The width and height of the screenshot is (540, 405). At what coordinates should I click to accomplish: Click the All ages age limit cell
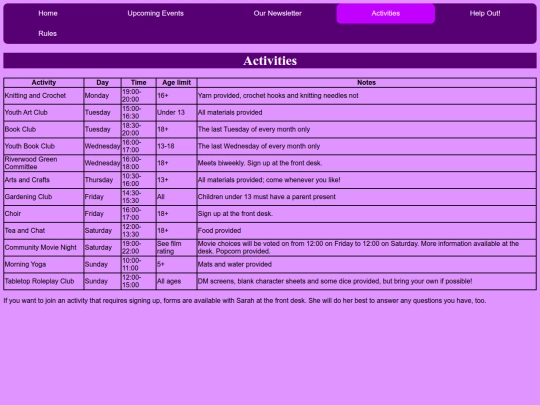[177, 281]
